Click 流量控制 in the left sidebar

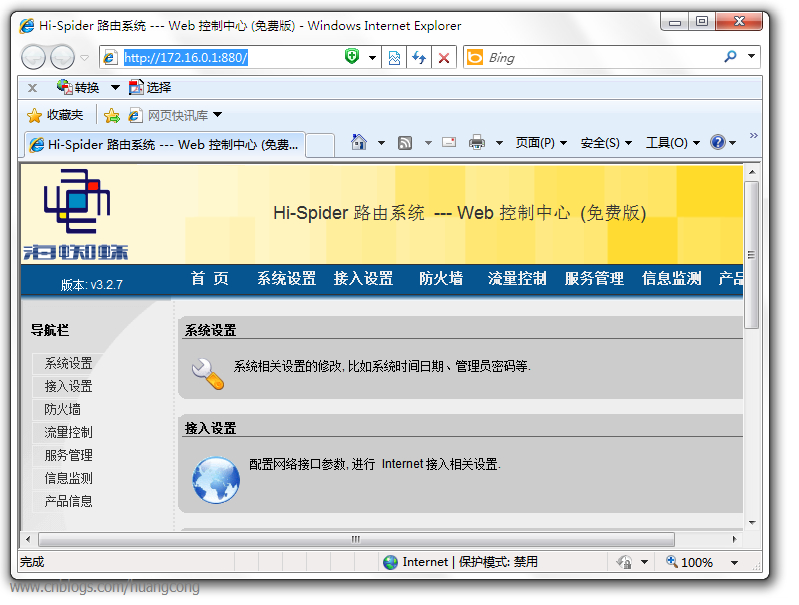[68, 432]
